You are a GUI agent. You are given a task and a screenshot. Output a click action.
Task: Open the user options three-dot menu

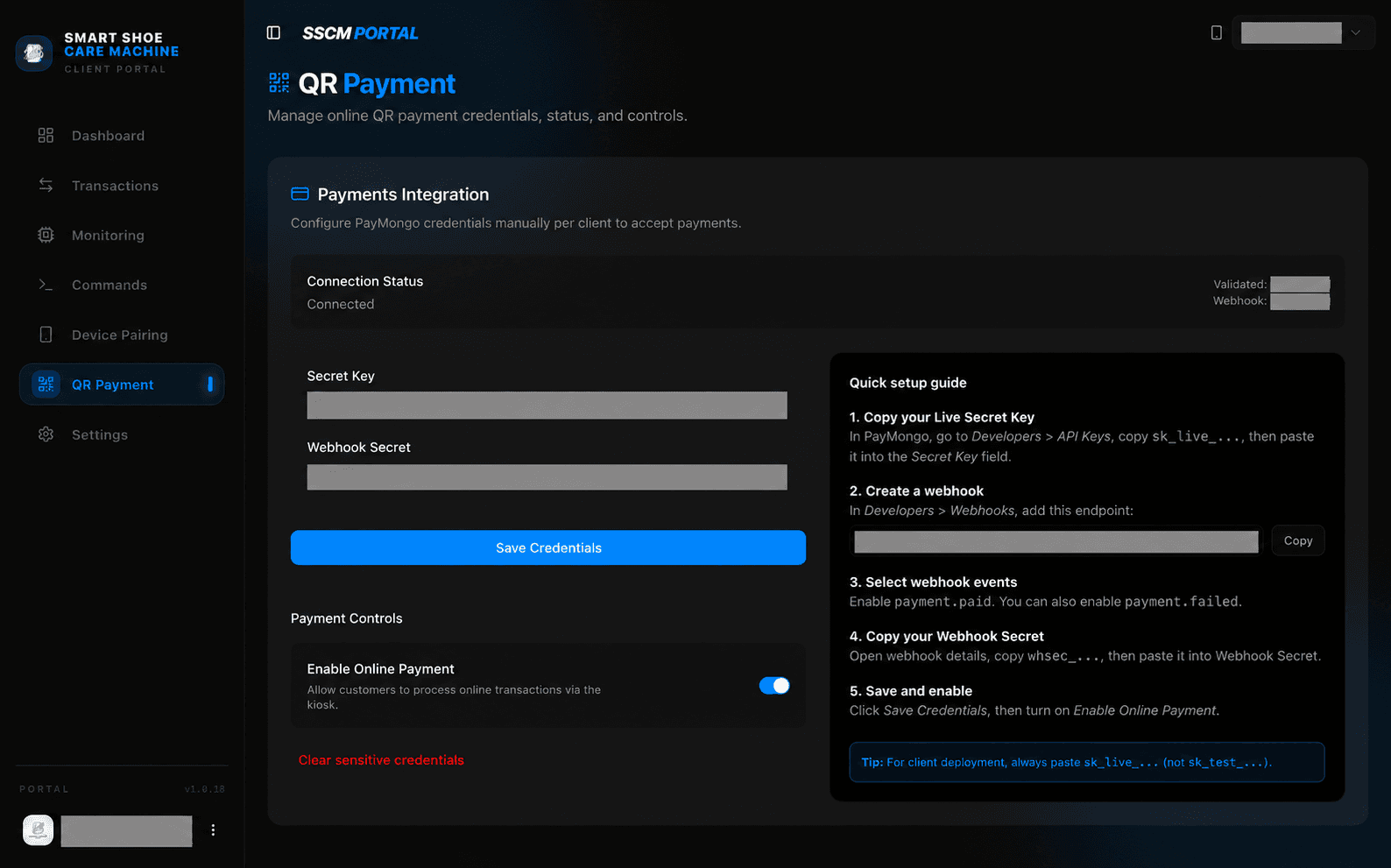click(x=213, y=829)
